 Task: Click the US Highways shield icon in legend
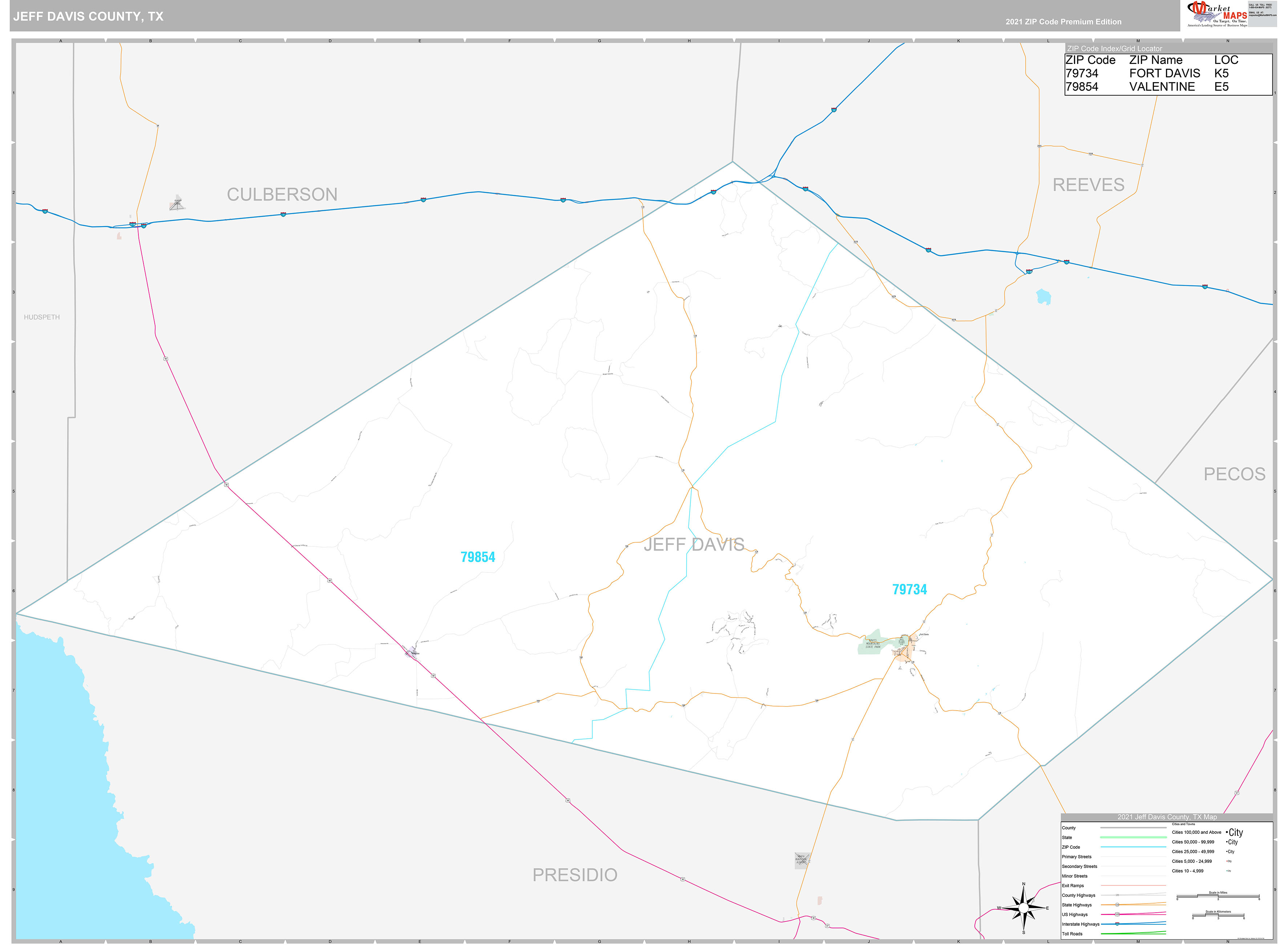(x=1117, y=915)
